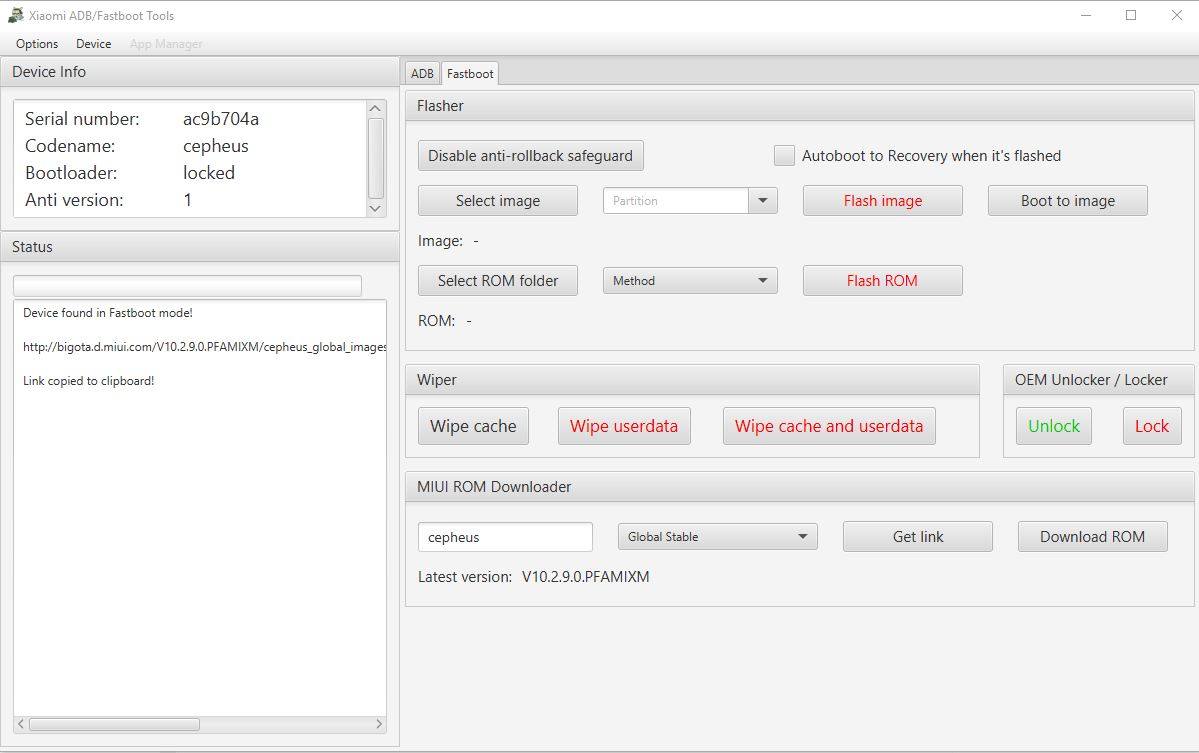Click the 'Device found in Fastboot mode!' line

(108, 313)
